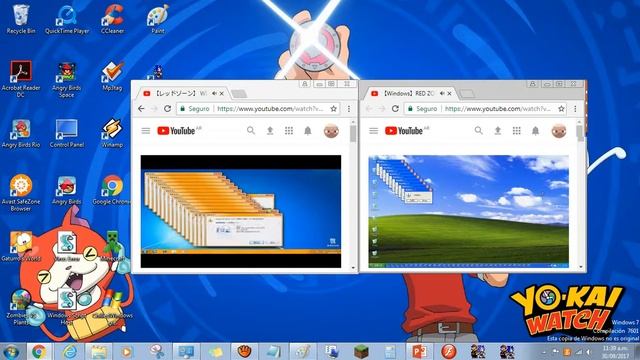Click YouTube search icon in left window

(x=251, y=131)
